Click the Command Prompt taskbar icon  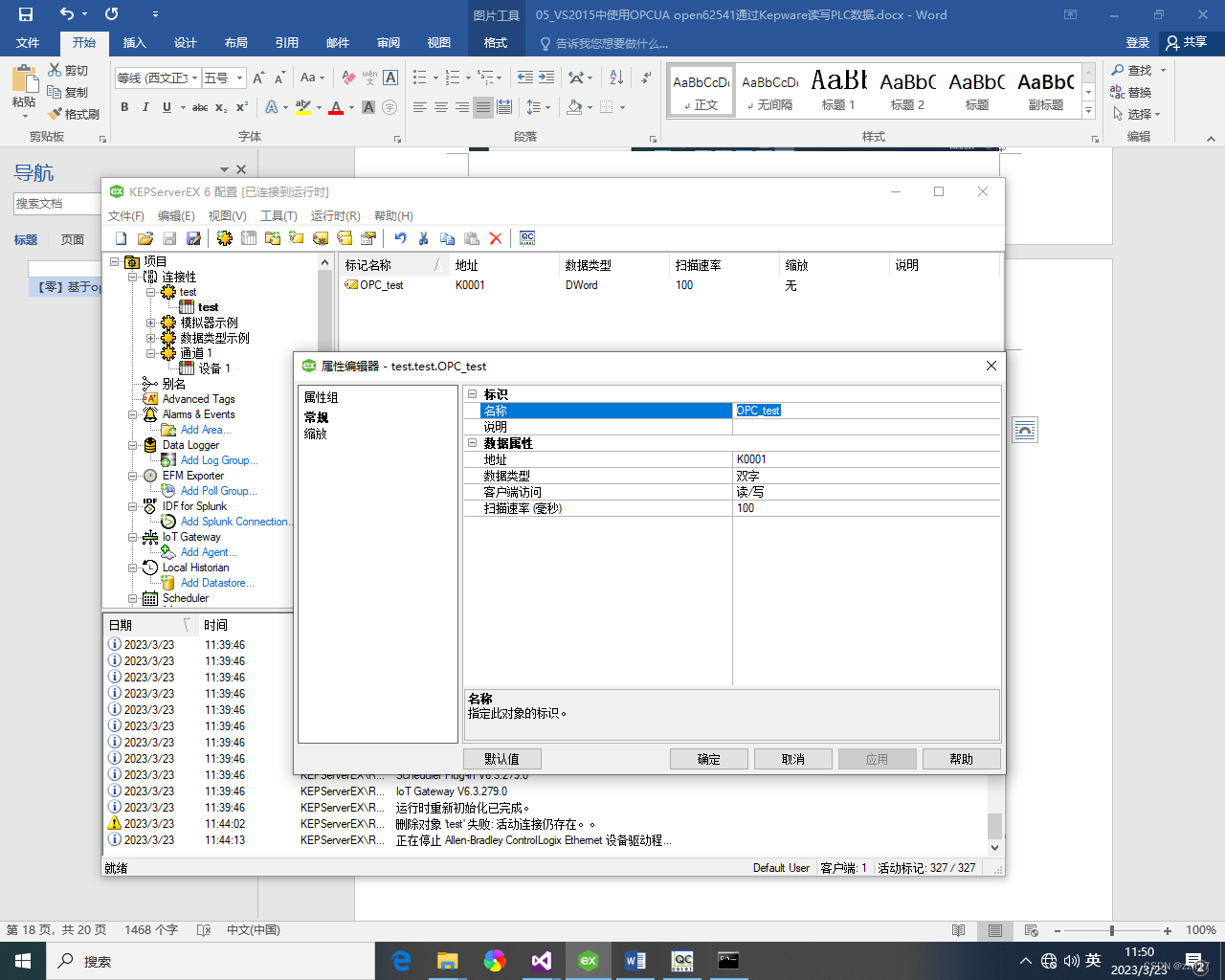click(x=728, y=961)
